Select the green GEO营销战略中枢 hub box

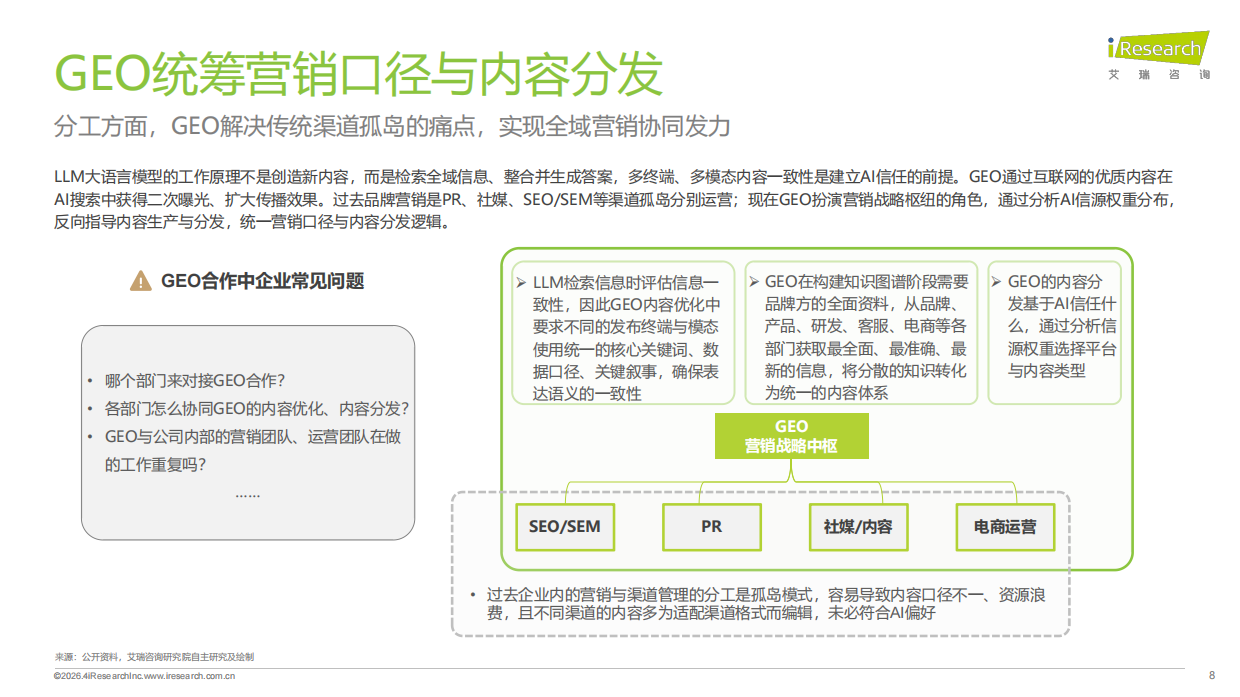click(x=791, y=435)
